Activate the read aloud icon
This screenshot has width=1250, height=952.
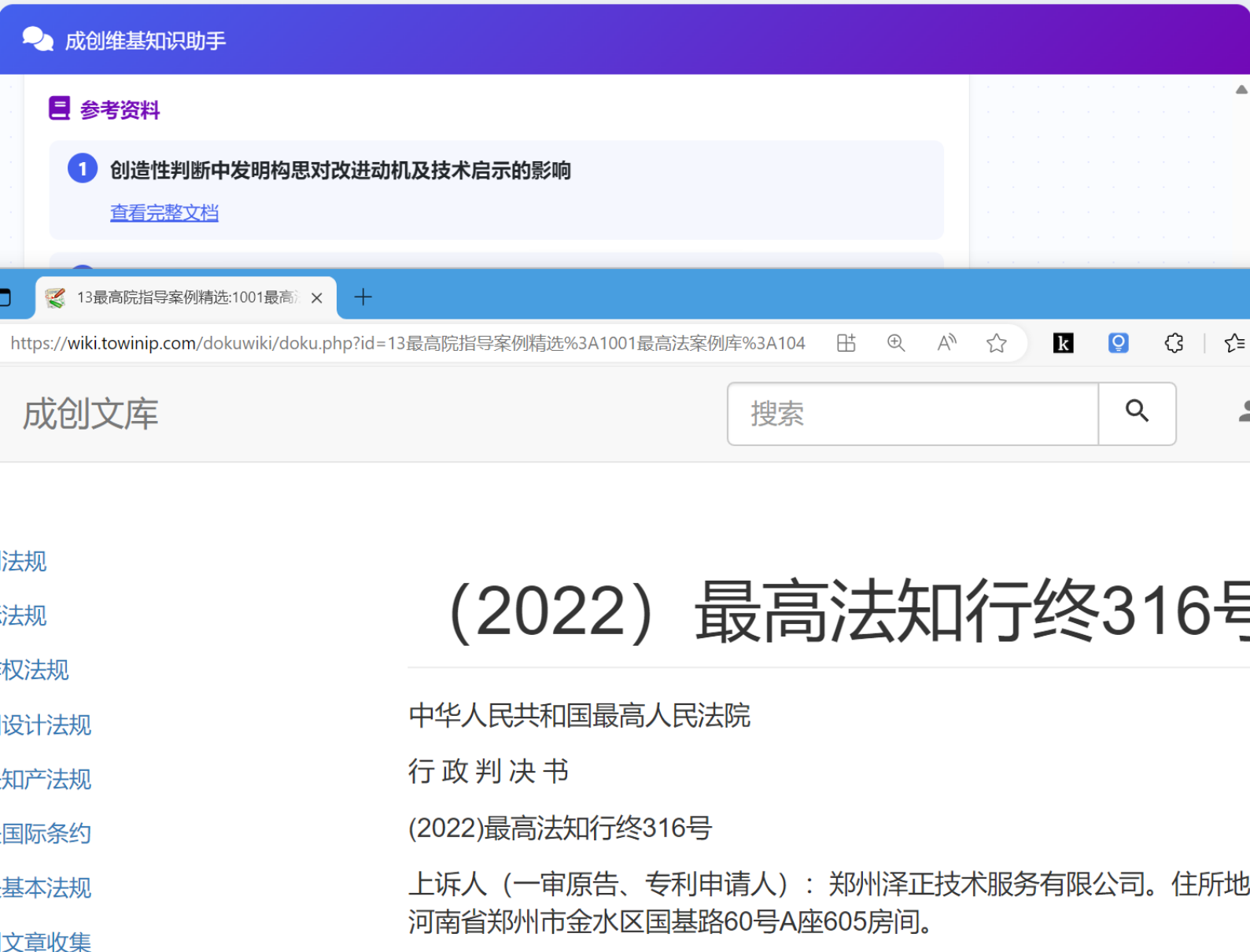pos(946,343)
